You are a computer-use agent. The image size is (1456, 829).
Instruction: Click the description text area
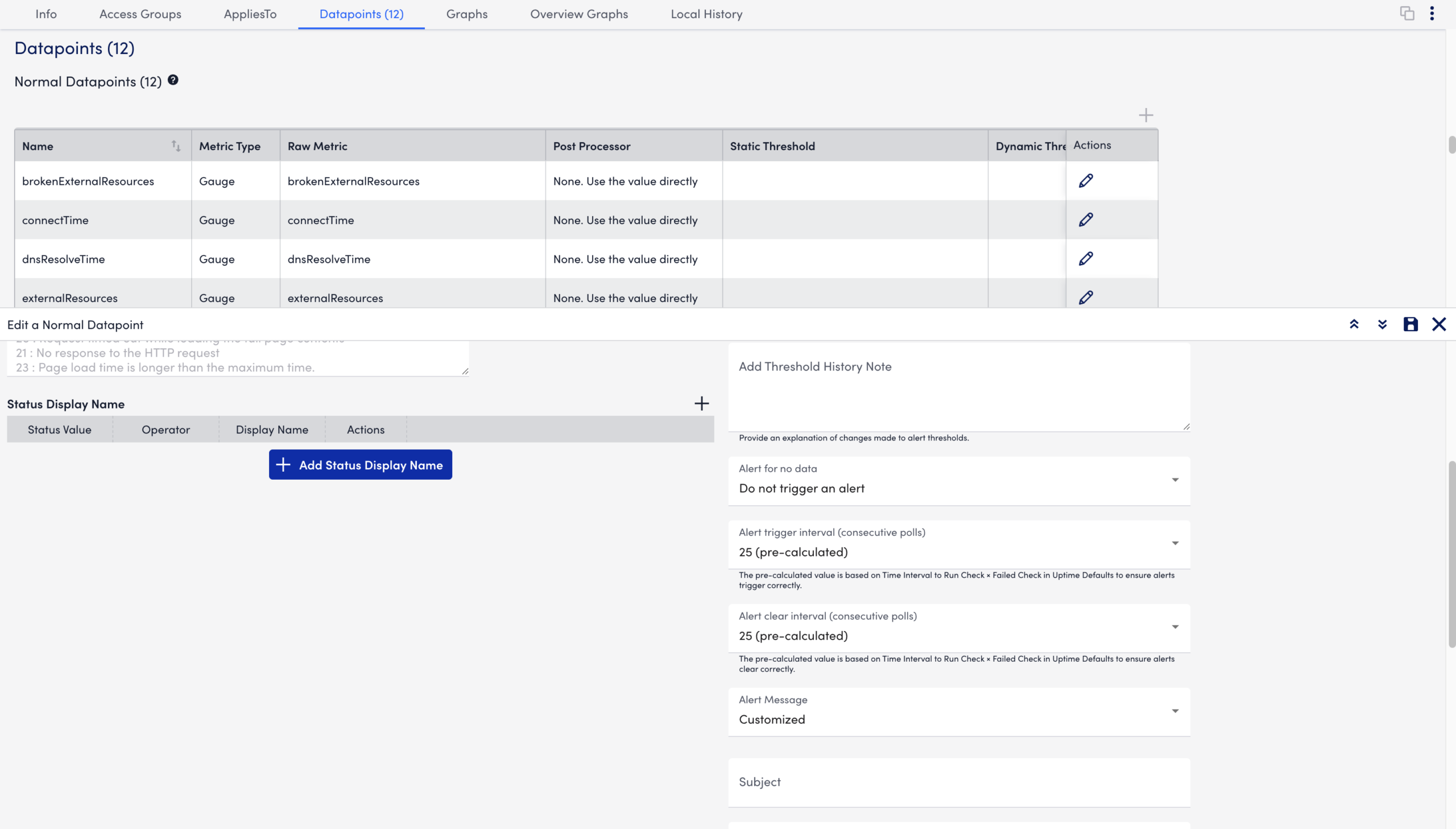pyautogui.click(x=238, y=358)
